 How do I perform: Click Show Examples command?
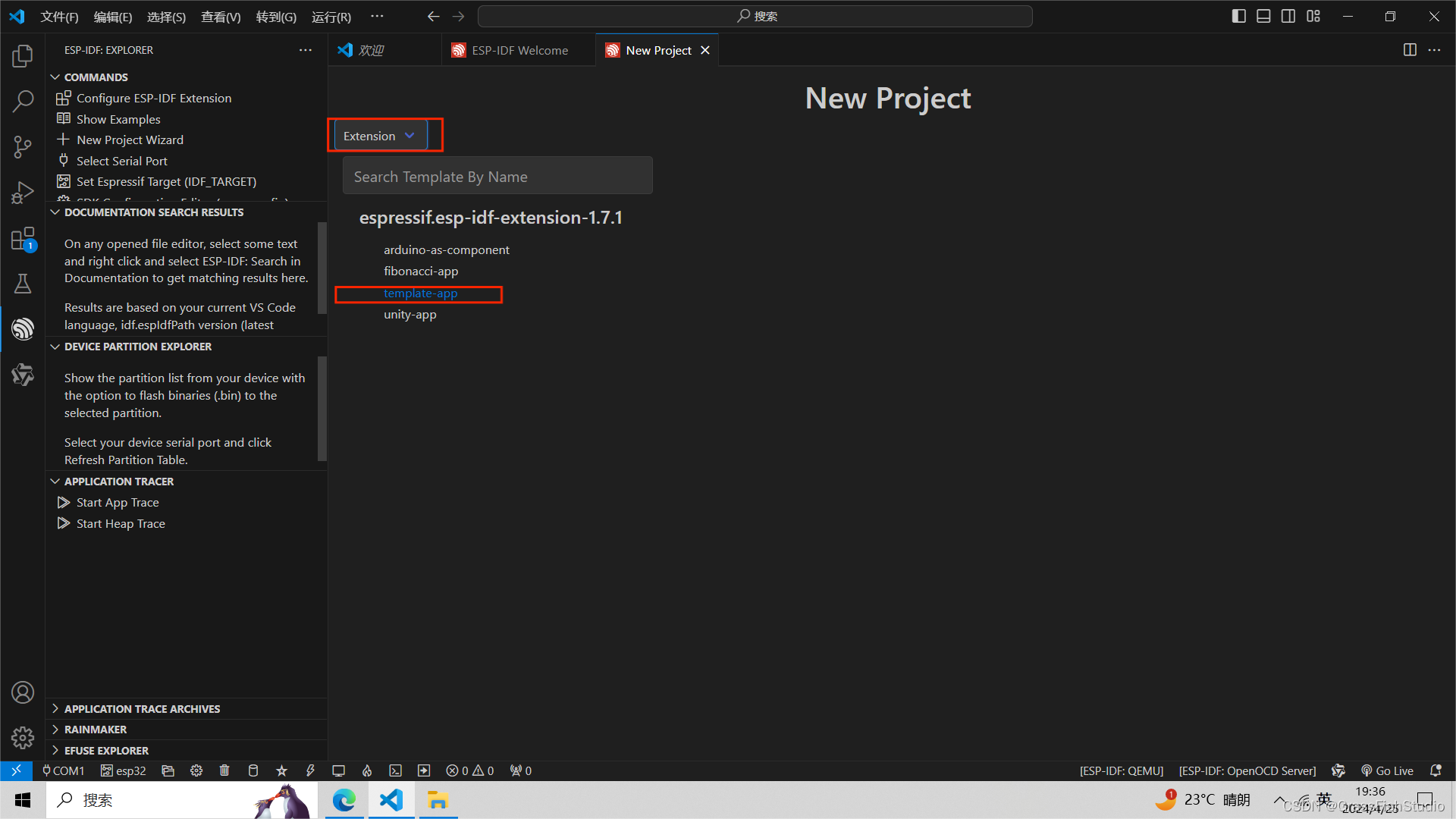click(118, 119)
